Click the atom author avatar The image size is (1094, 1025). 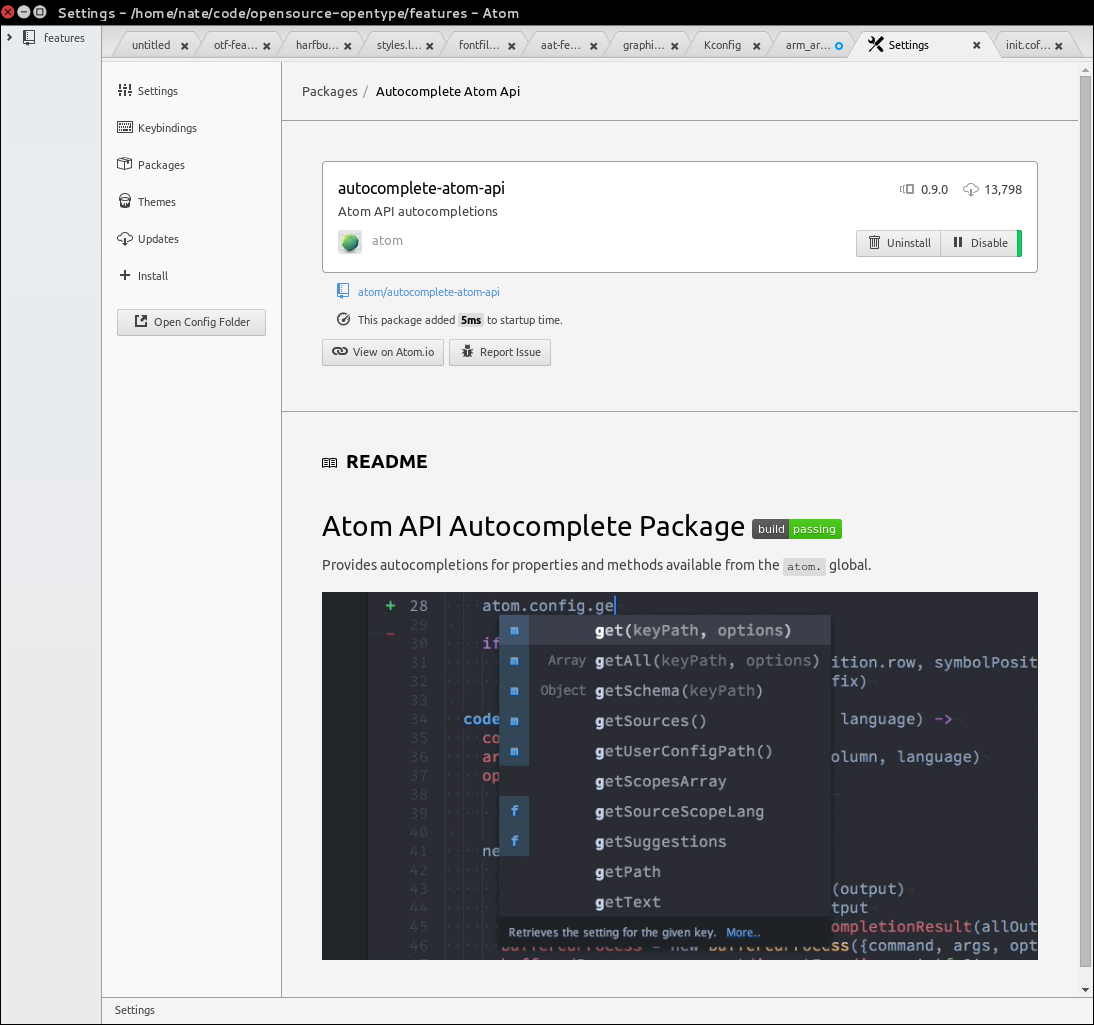350,242
